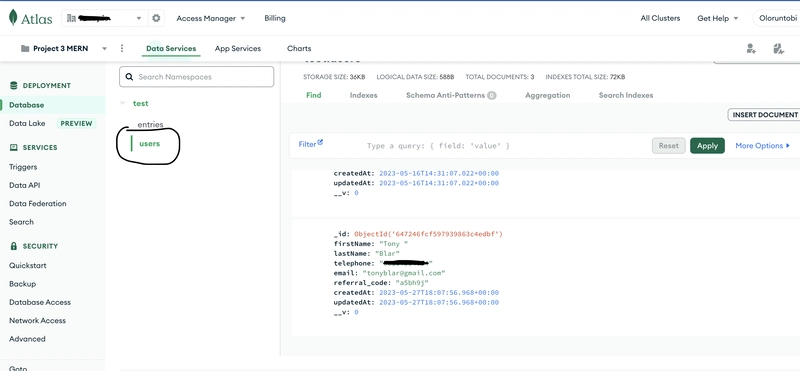Open Triggers in the sidebar
The width and height of the screenshot is (800, 371).
[23, 167]
